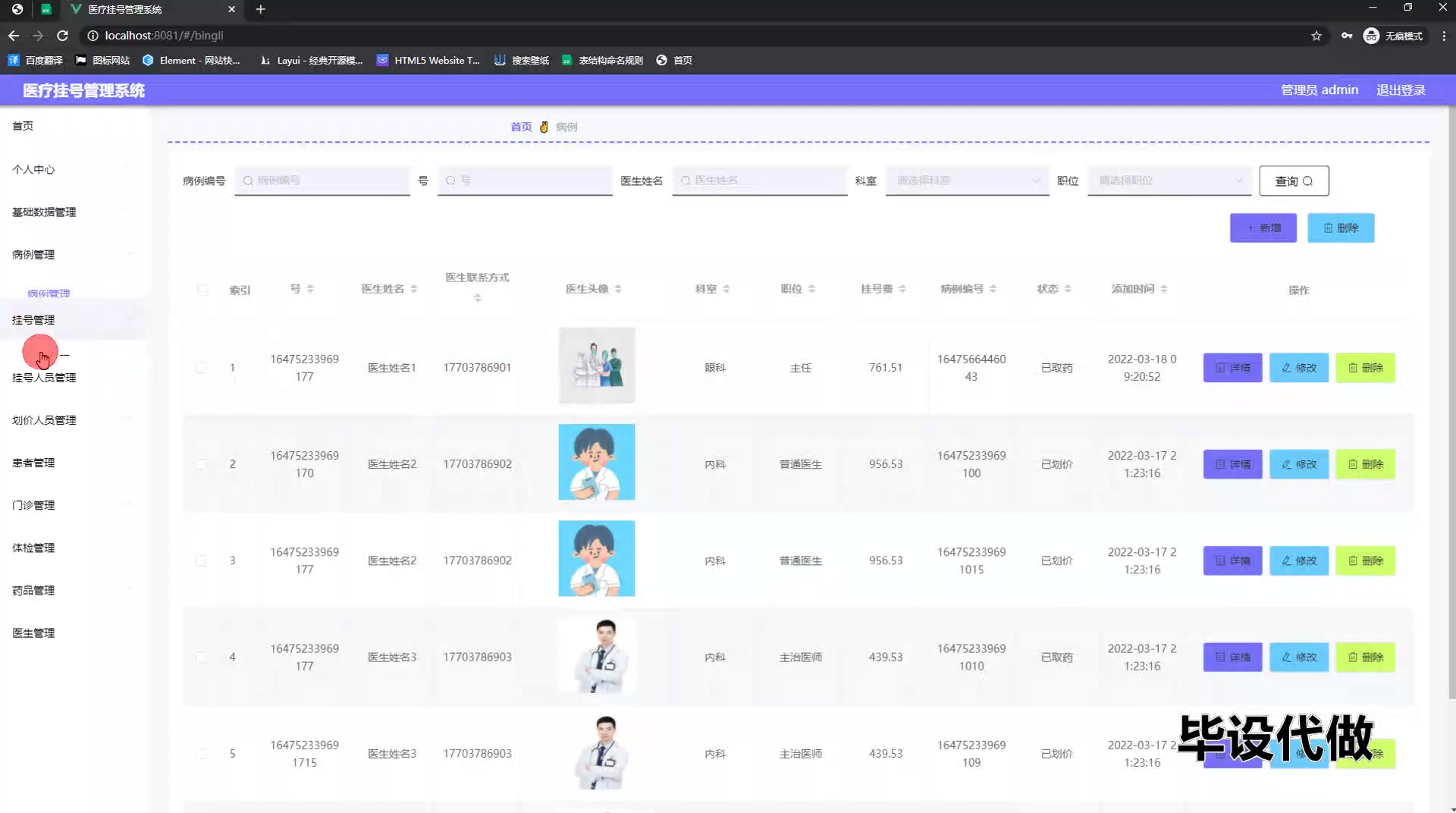Check the checkbox for row 3
Image resolution: width=1456 pixels, height=813 pixels.
tap(201, 560)
